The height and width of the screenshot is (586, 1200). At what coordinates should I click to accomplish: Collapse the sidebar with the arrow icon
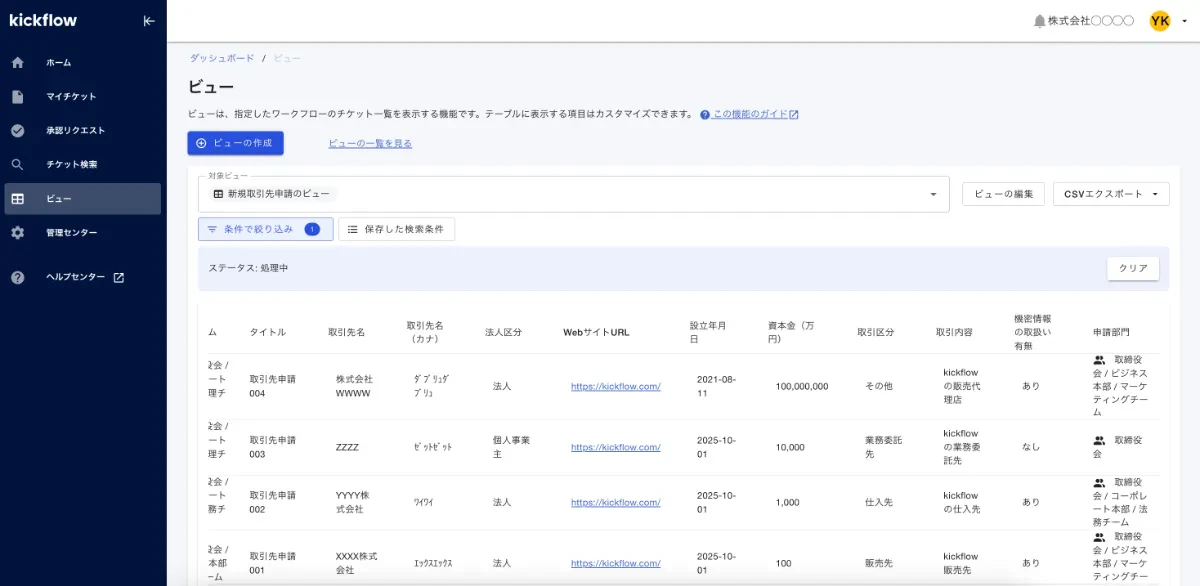(149, 21)
